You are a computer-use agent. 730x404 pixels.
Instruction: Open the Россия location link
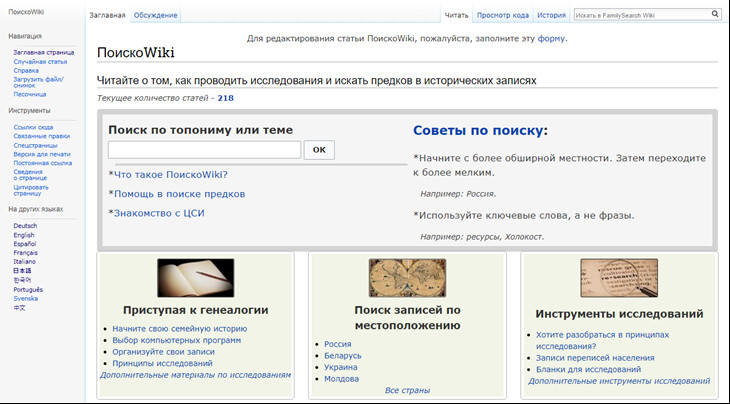[x=338, y=344]
